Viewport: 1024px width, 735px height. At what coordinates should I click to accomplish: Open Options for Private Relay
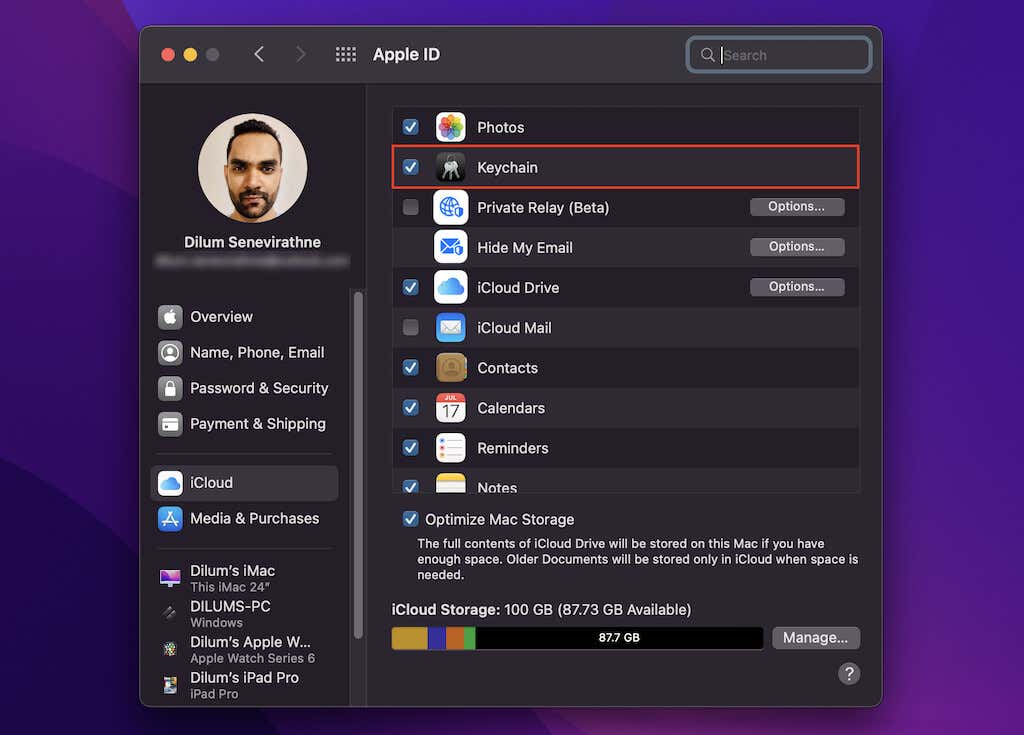click(x=797, y=207)
